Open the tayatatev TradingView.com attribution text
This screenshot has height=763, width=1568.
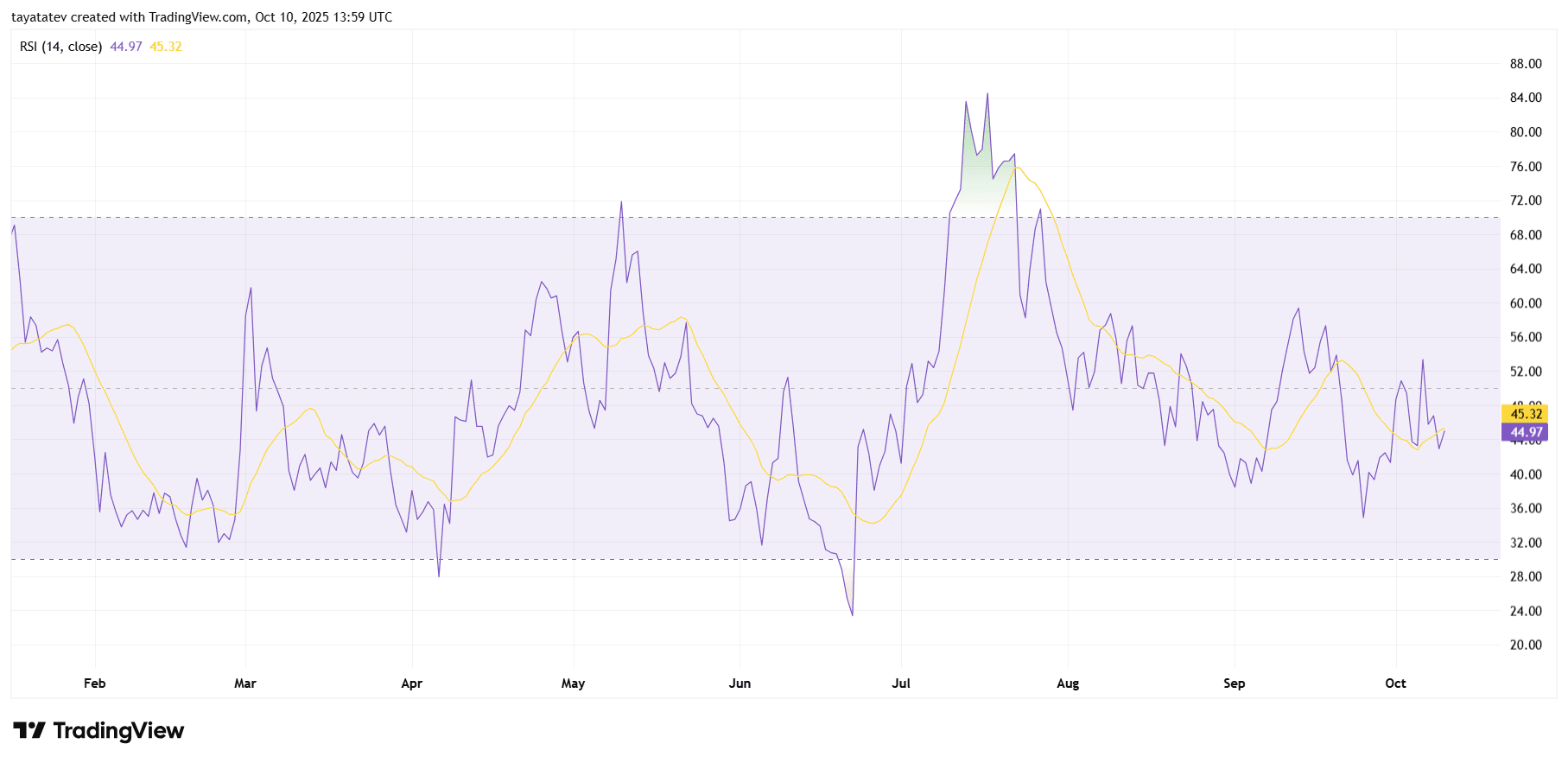[201, 17]
